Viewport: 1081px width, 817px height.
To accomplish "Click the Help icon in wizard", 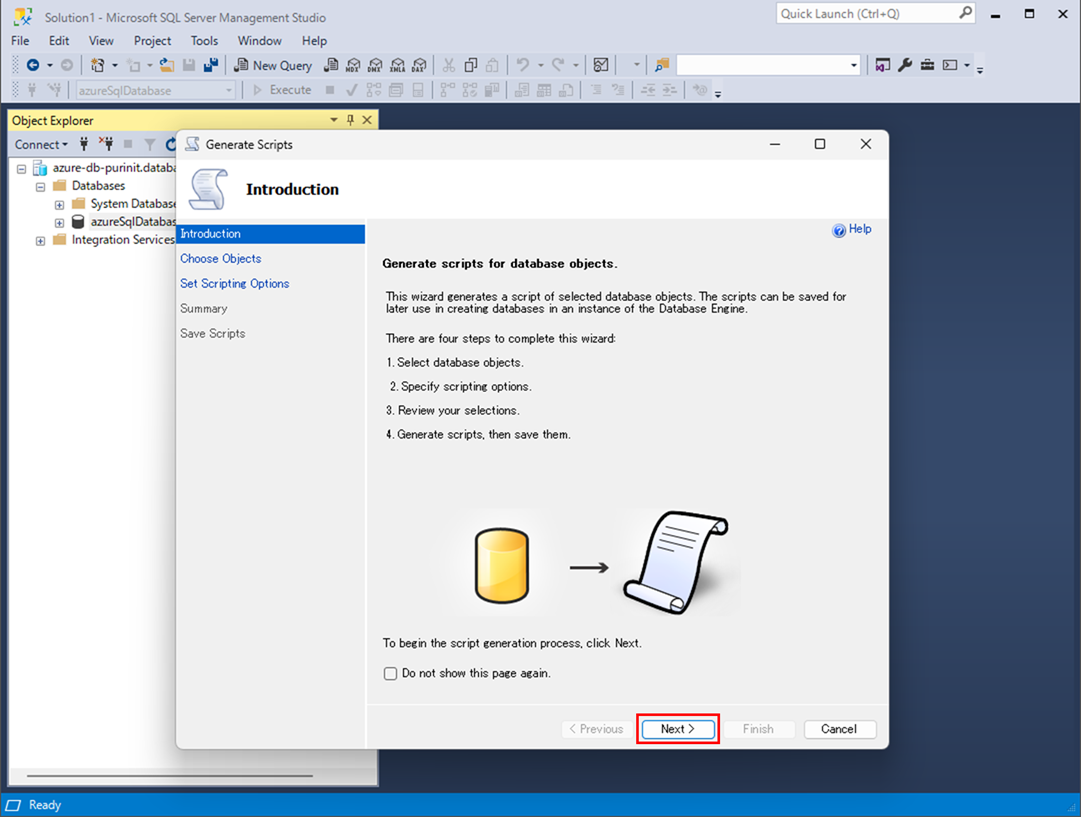I will pyautogui.click(x=852, y=230).
